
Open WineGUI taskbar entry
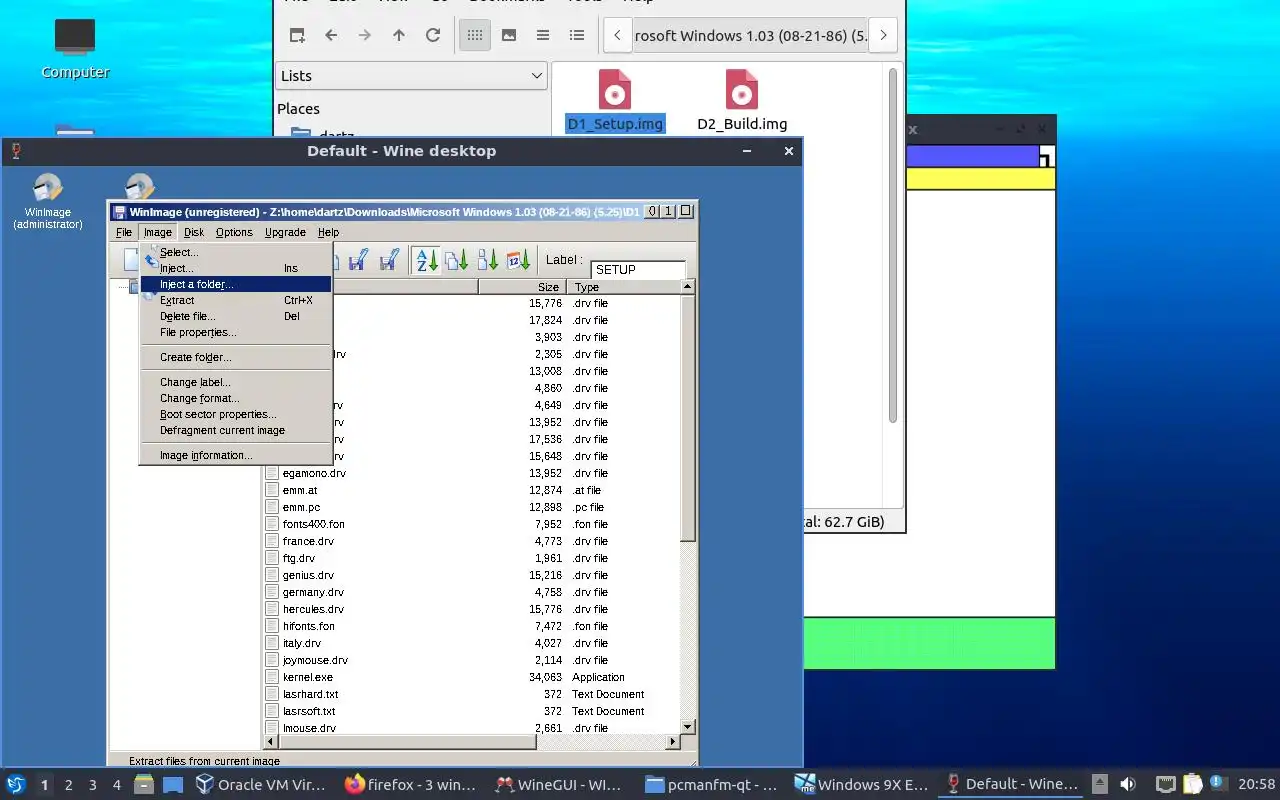561,785
